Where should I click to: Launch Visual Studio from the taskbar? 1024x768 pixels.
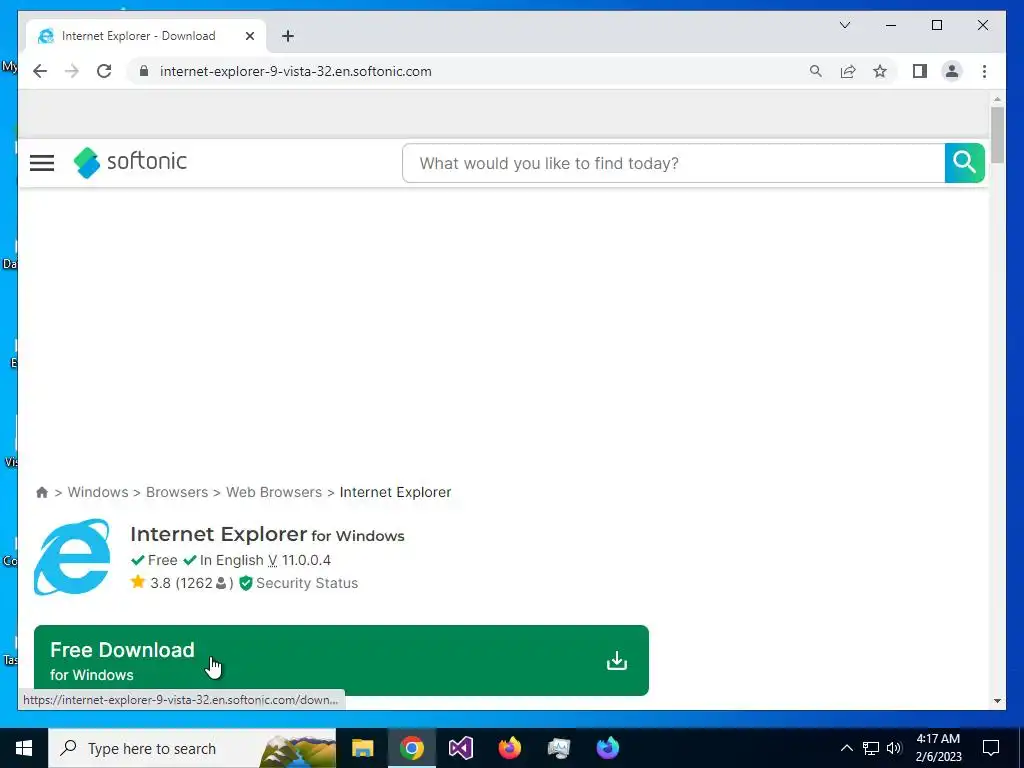point(460,748)
